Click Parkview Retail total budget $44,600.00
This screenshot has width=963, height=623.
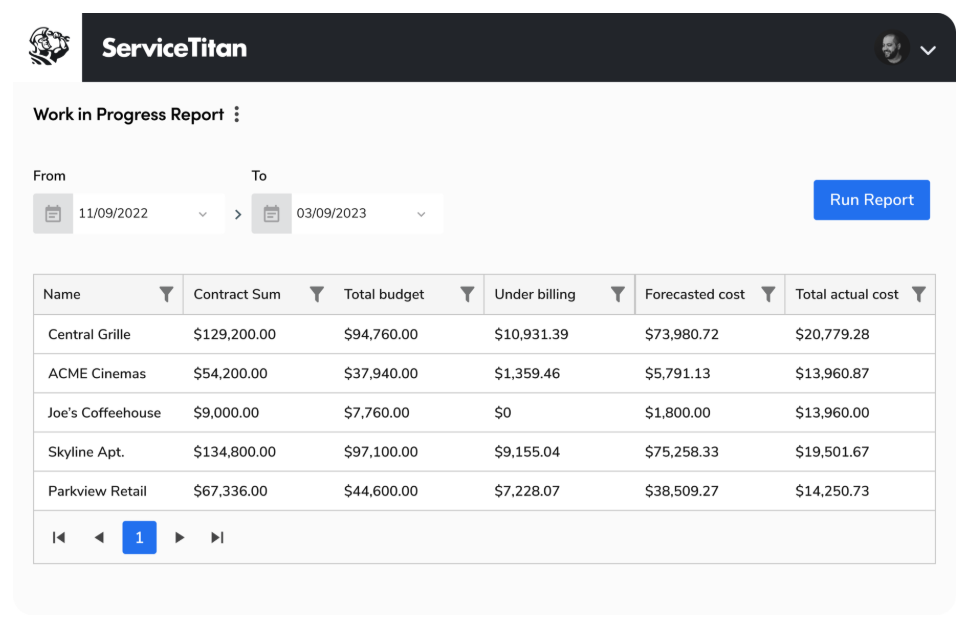coord(381,491)
